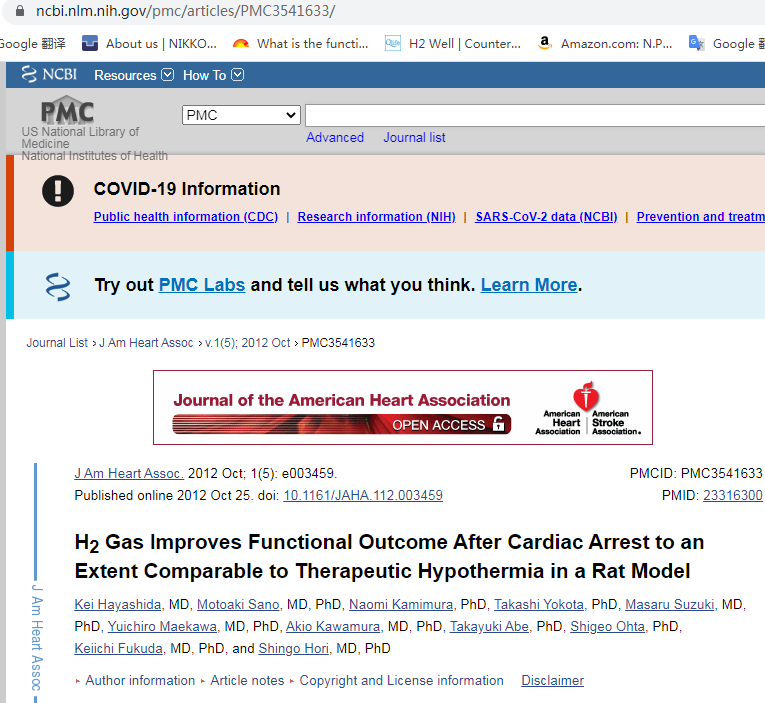Open the Google Translate bookmark at right

[727, 43]
